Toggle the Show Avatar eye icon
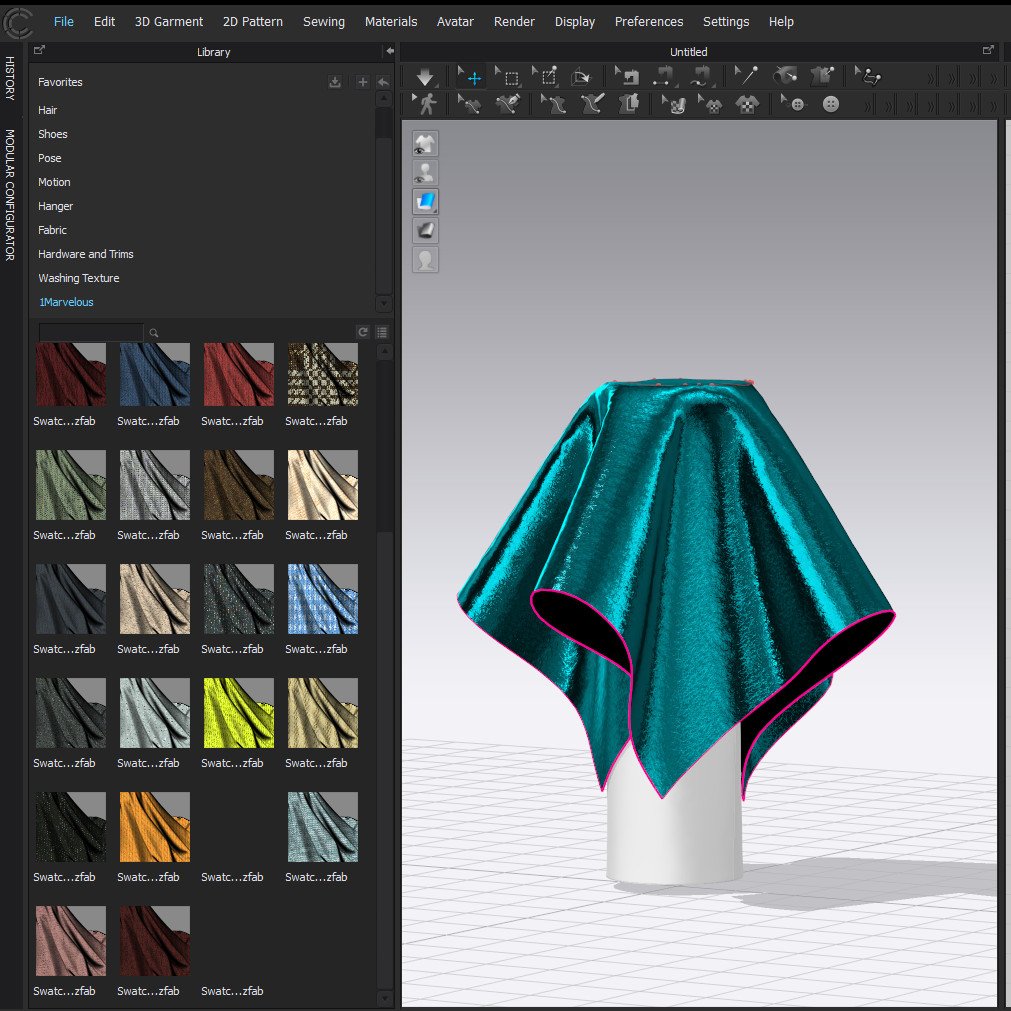The height and width of the screenshot is (1011, 1011). tap(425, 173)
